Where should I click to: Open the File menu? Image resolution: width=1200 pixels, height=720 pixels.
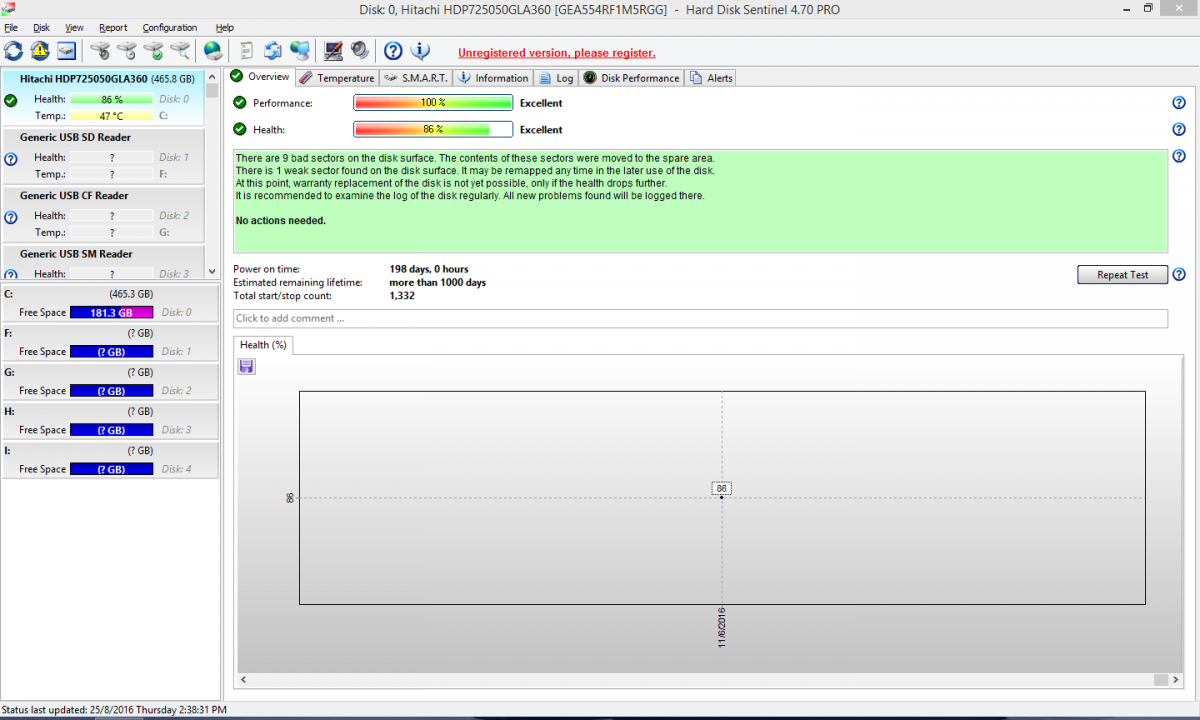[11, 27]
